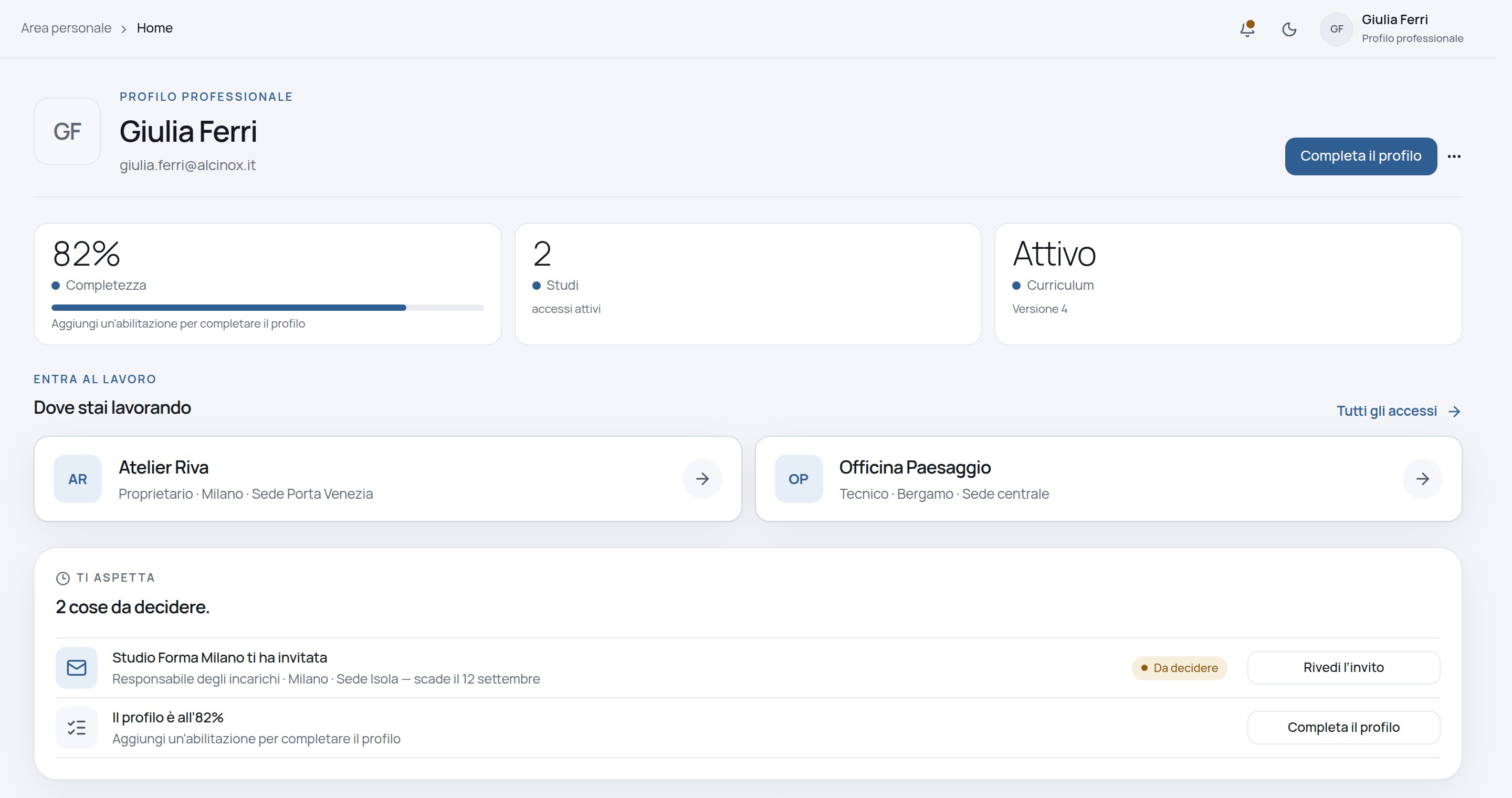Open the GF avatar in the top bar
The width and height of the screenshot is (1512, 798).
click(1337, 29)
